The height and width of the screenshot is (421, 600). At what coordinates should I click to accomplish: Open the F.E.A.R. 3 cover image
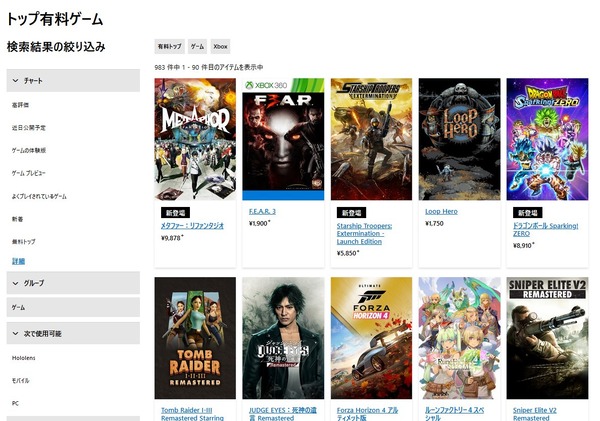283,139
